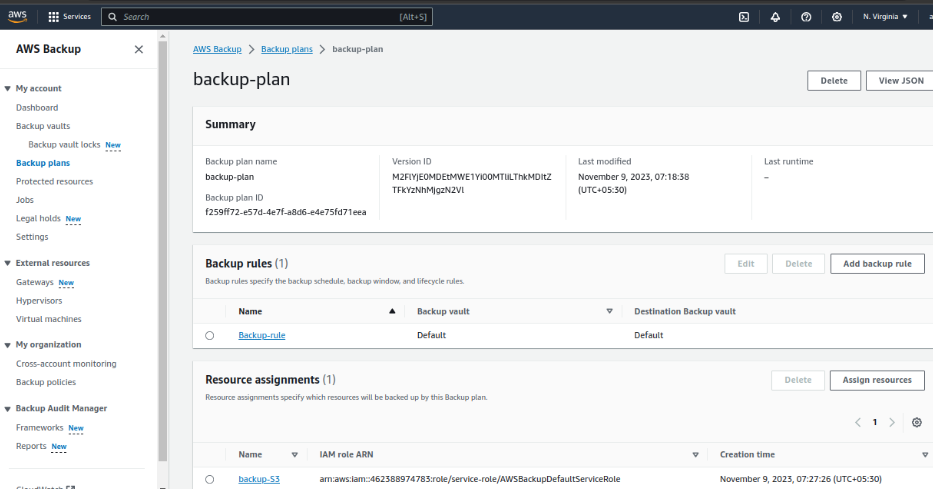Delete the backup-plan via top Delete button
The image size is (933, 489).
tap(834, 81)
